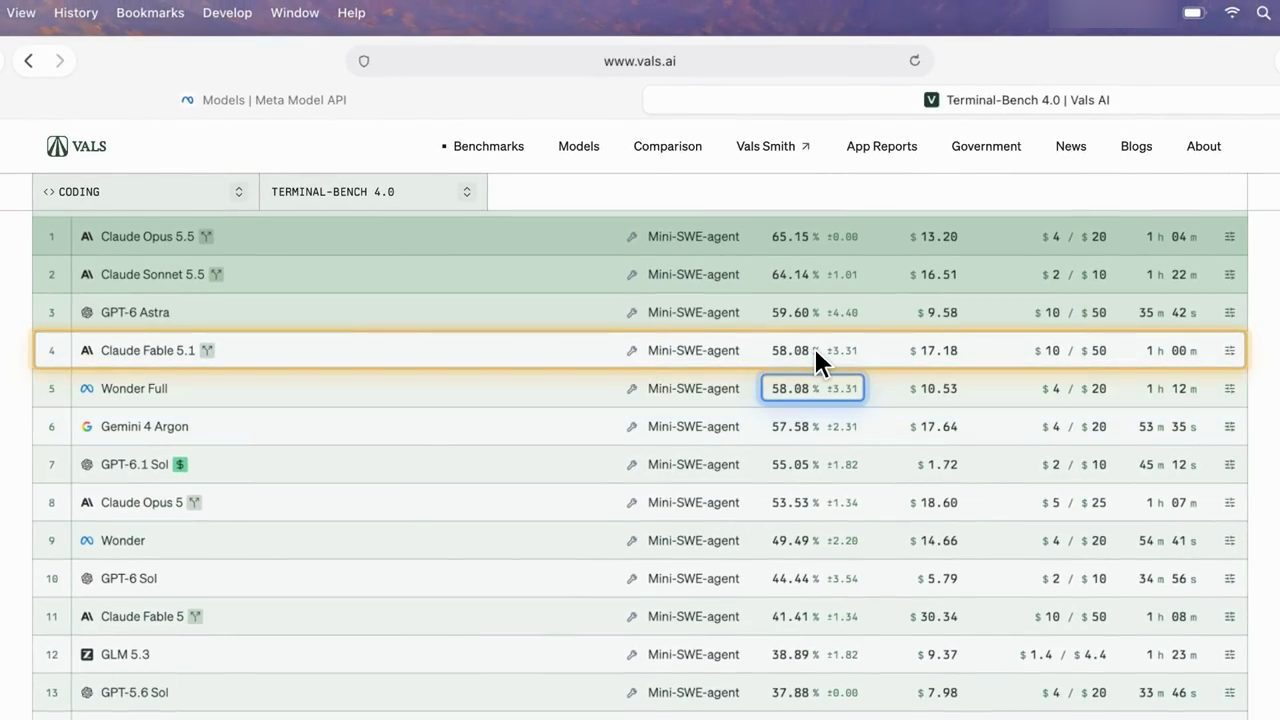The image size is (1280, 720).
Task: Click wrench icon beside Wonder Full's Mini-SWE-agent
Action: point(632,389)
